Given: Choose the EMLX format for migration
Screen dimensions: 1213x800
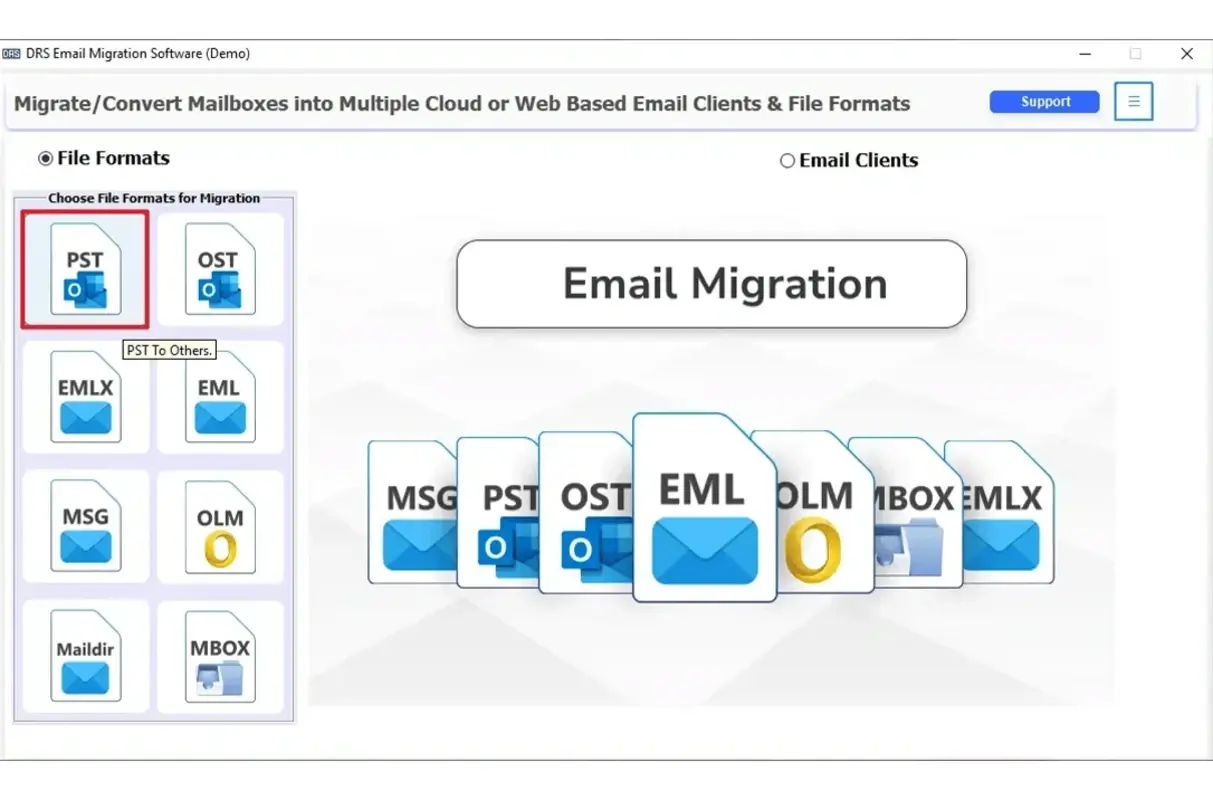Looking at the screenshot, I should [x=85, y=397].
